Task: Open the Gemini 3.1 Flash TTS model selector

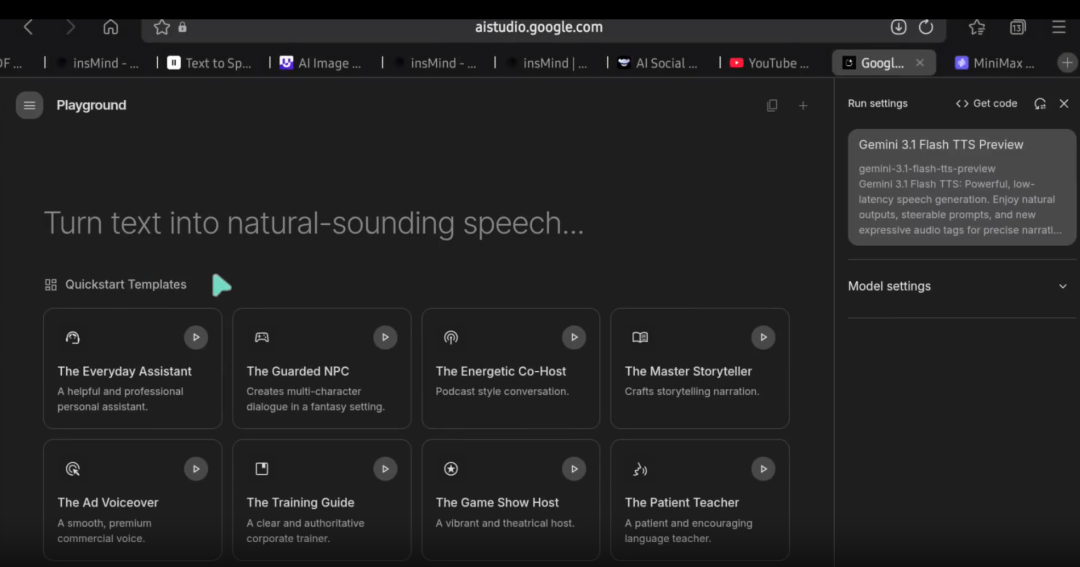Action: 962,187
